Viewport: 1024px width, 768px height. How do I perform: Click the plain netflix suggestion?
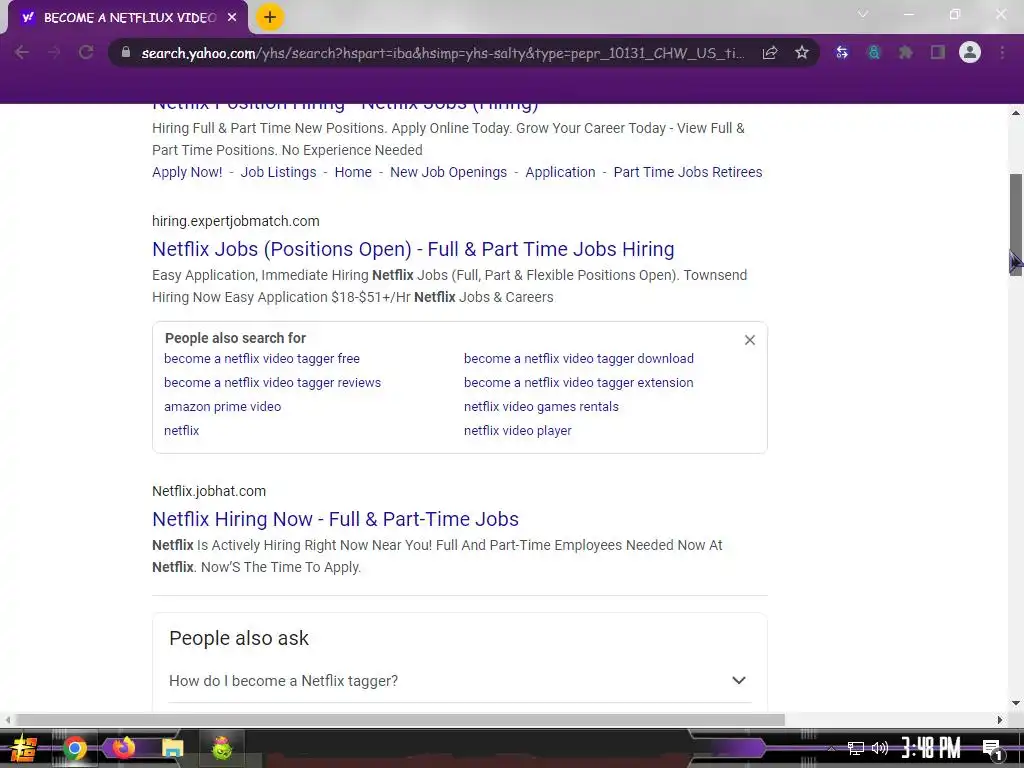[182, 431]
